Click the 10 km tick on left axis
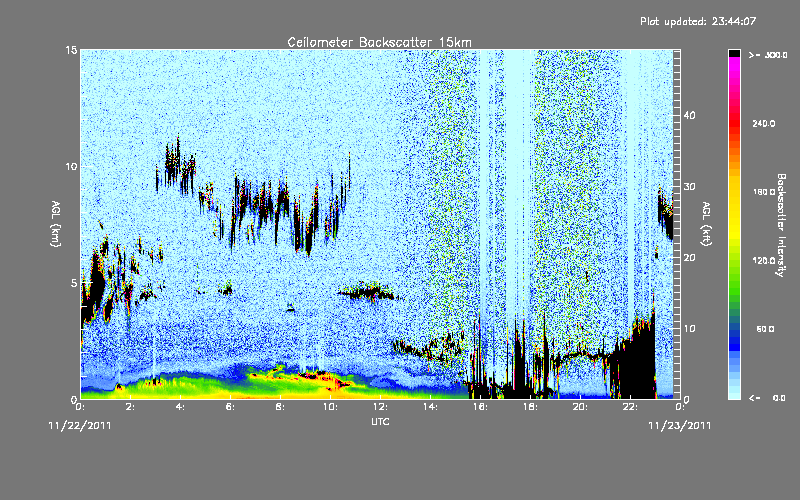800x500 pixels. point(71,166)
